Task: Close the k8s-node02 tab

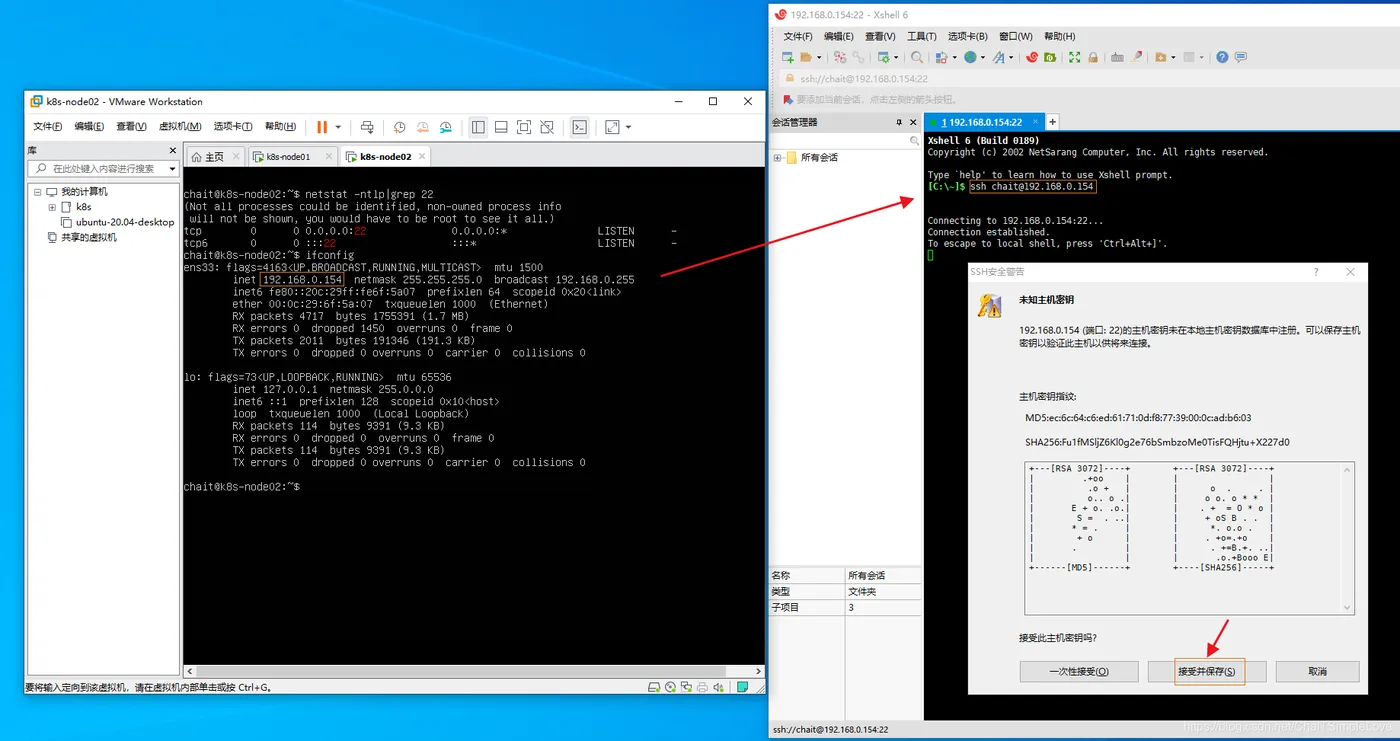Action: 422,156
